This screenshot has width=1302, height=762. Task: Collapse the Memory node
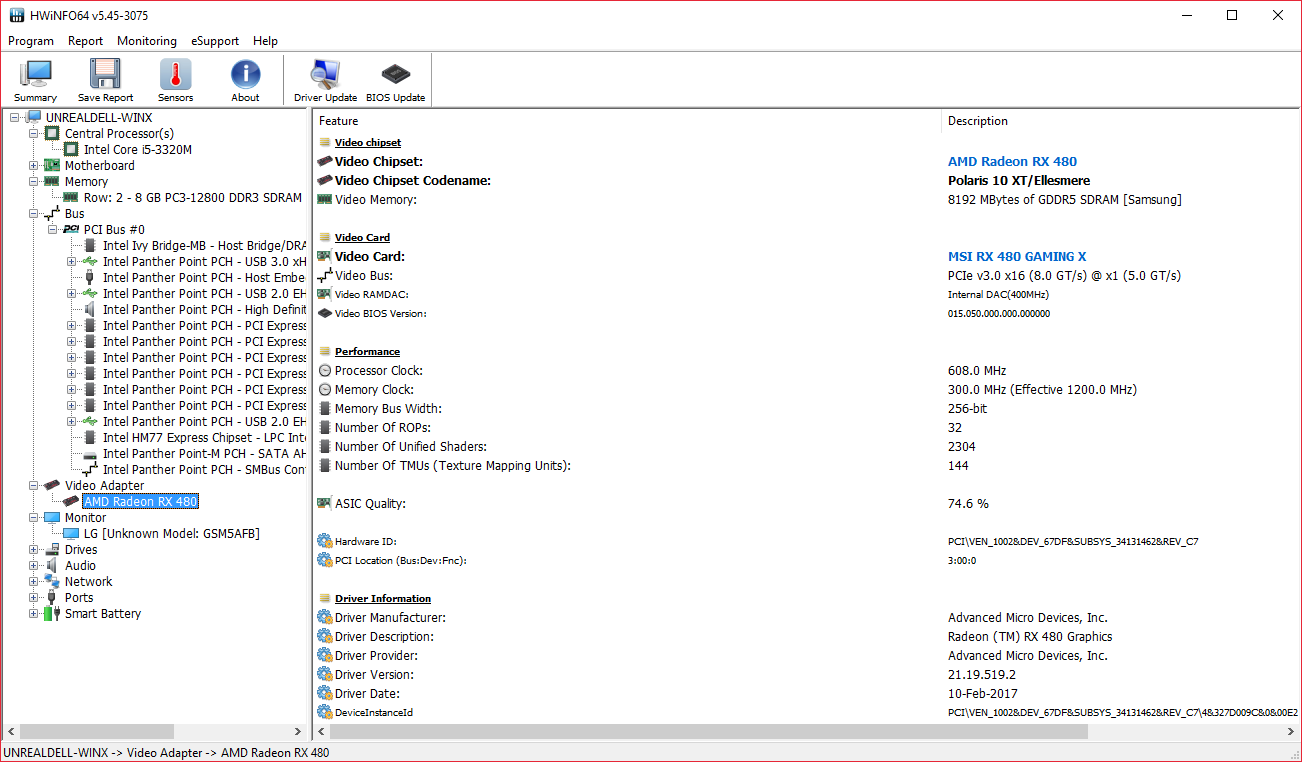[x=34, y=182]
